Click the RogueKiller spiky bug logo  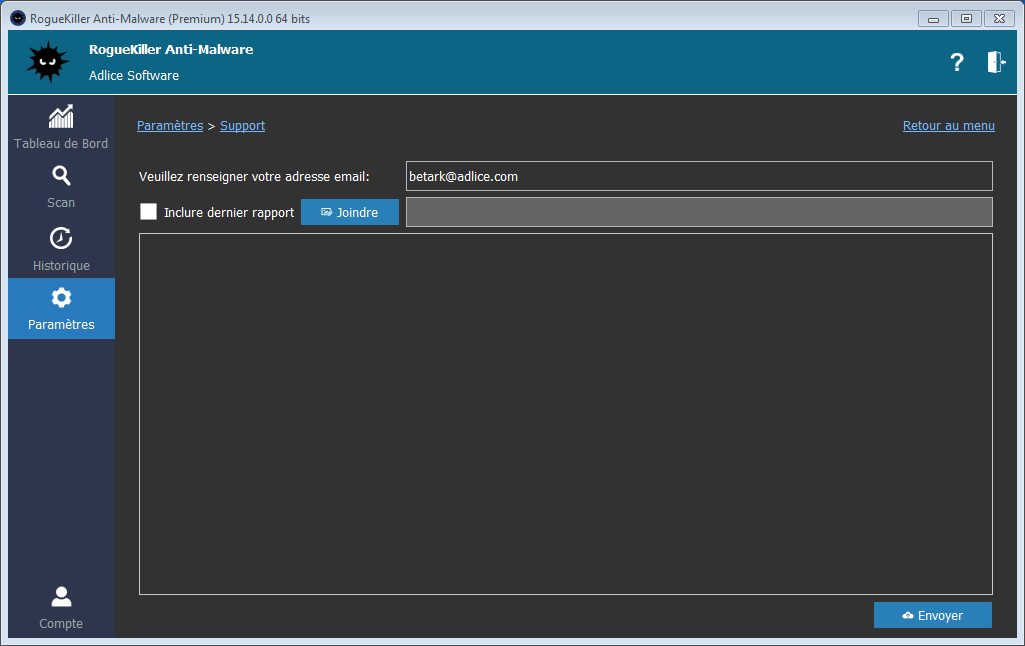tap(48, 62)
